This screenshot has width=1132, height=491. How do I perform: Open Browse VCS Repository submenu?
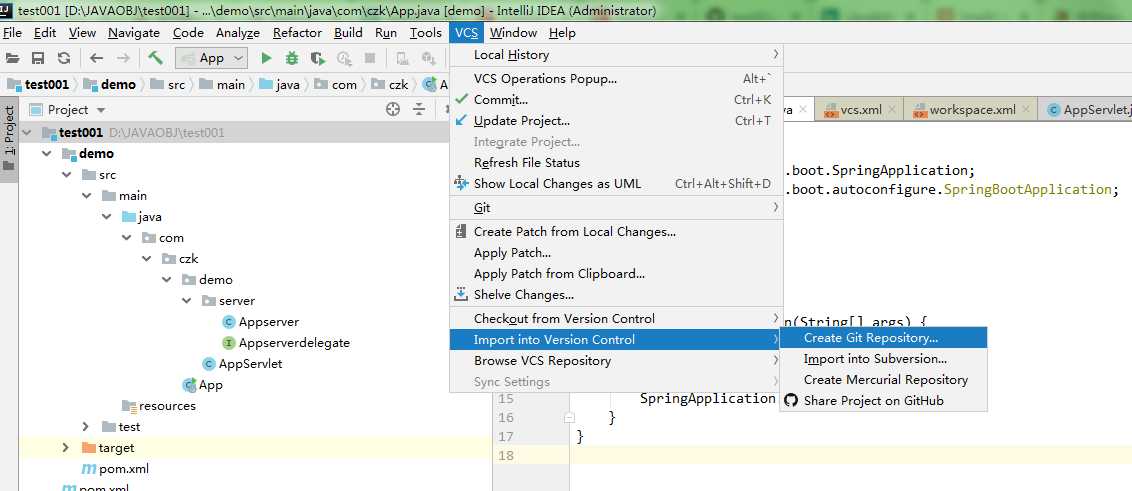616,360
